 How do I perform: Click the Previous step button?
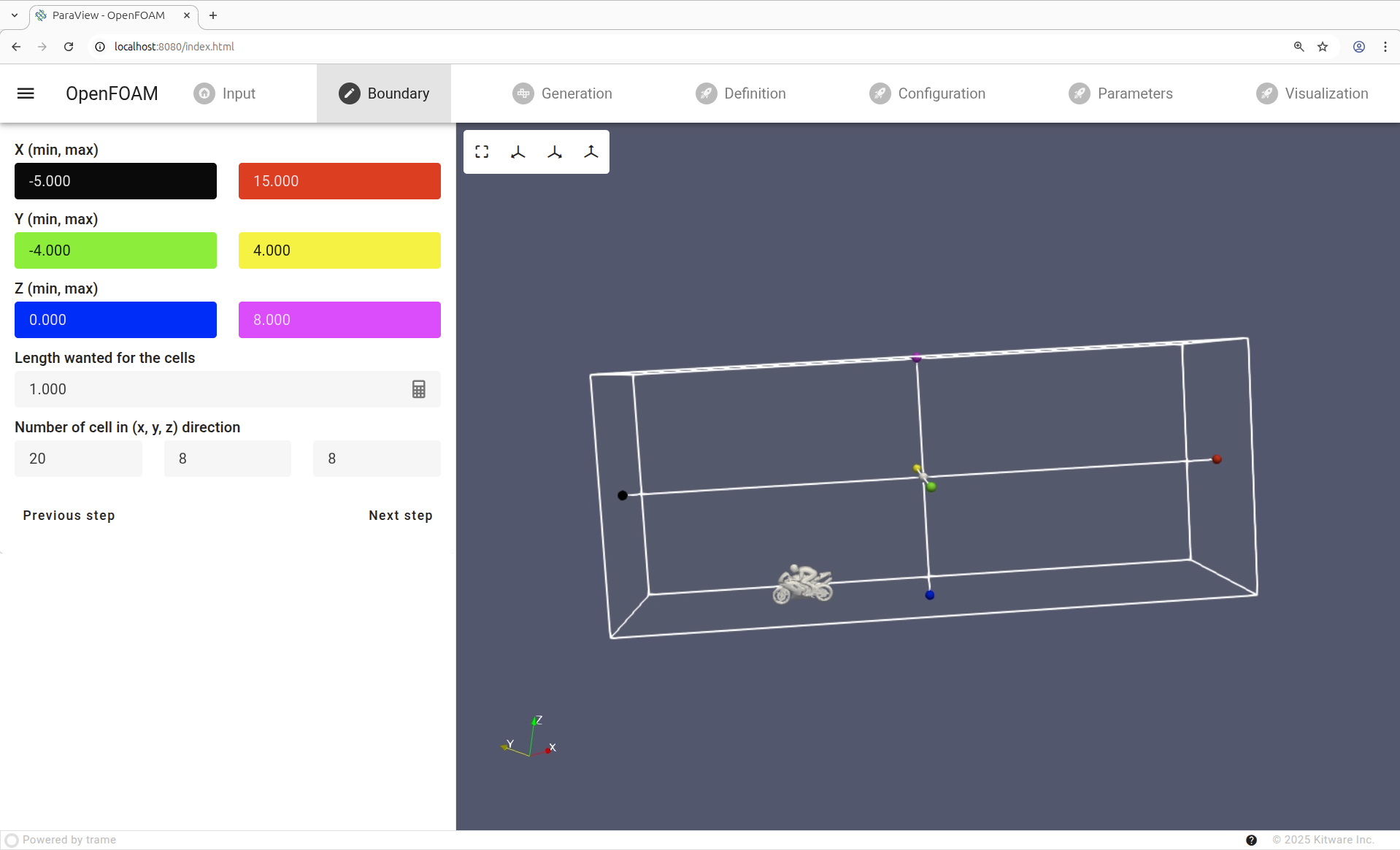69,516
